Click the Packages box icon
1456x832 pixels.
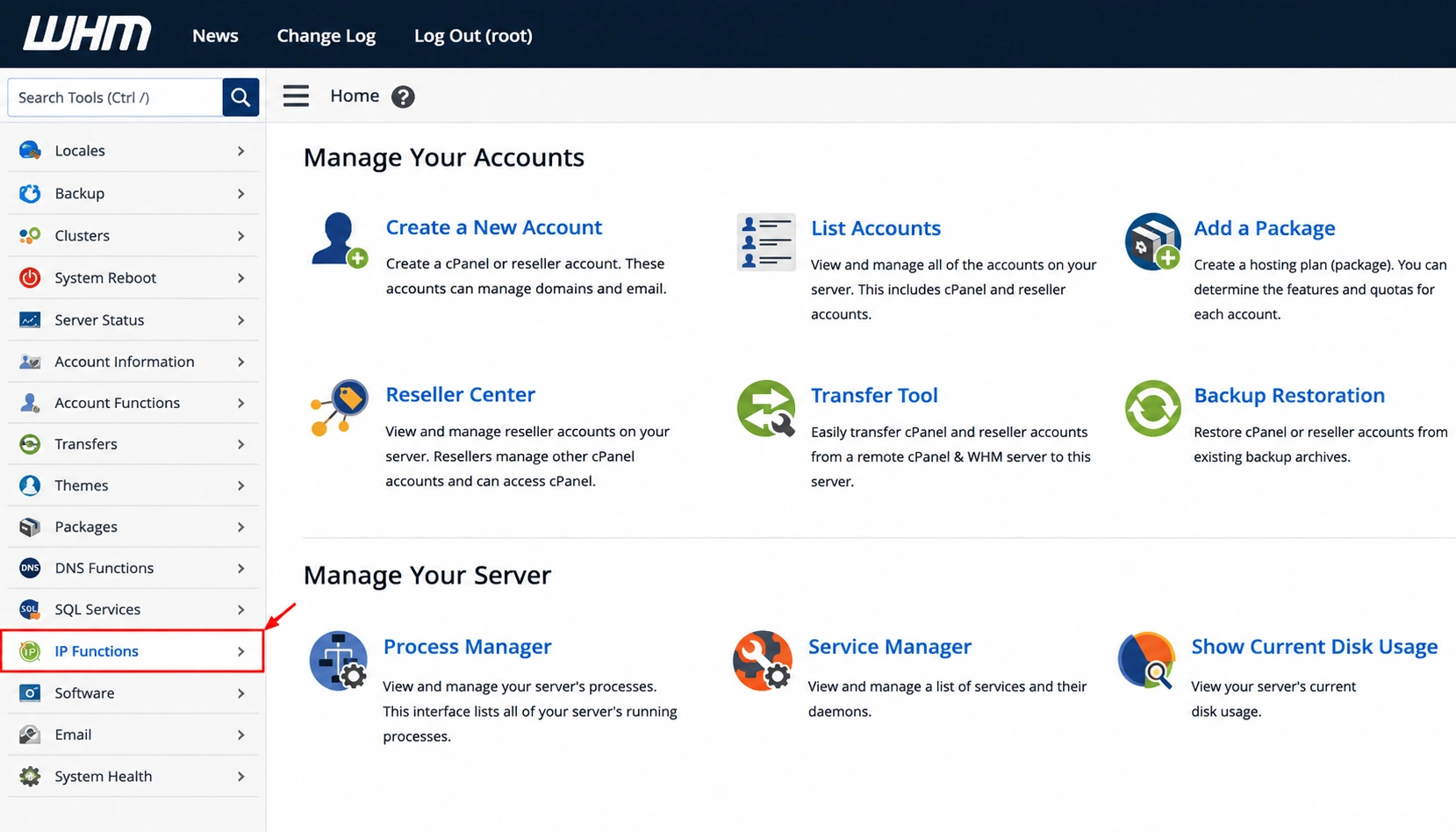point(30,527)
